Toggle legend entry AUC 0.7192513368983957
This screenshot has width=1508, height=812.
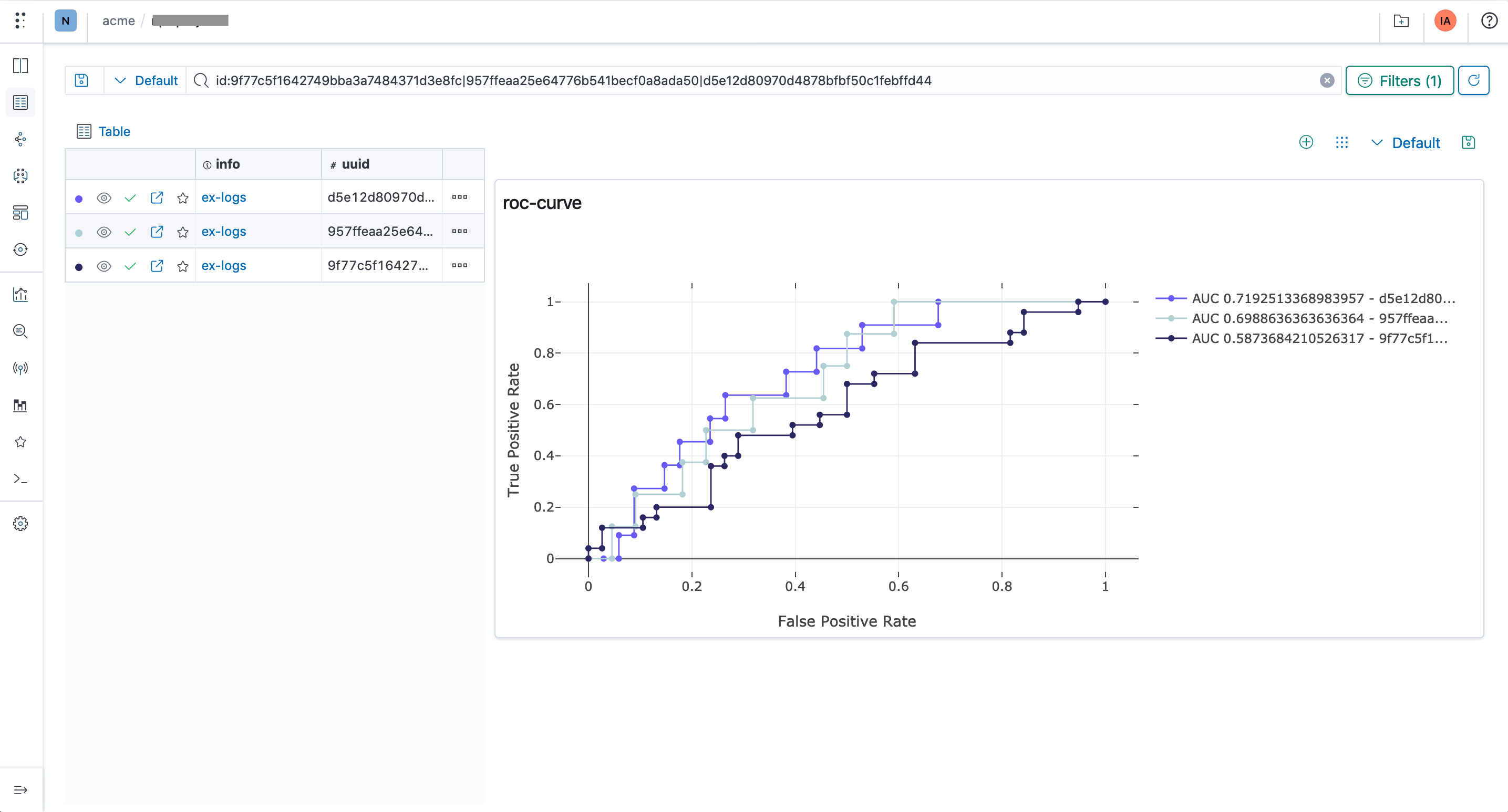click(x=1306, y=298)
